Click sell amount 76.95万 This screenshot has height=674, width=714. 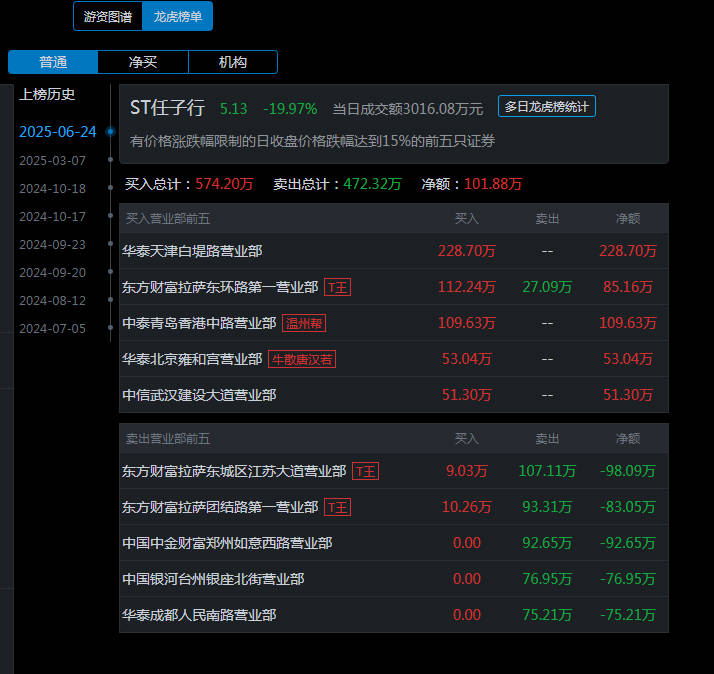pos(547,579)
